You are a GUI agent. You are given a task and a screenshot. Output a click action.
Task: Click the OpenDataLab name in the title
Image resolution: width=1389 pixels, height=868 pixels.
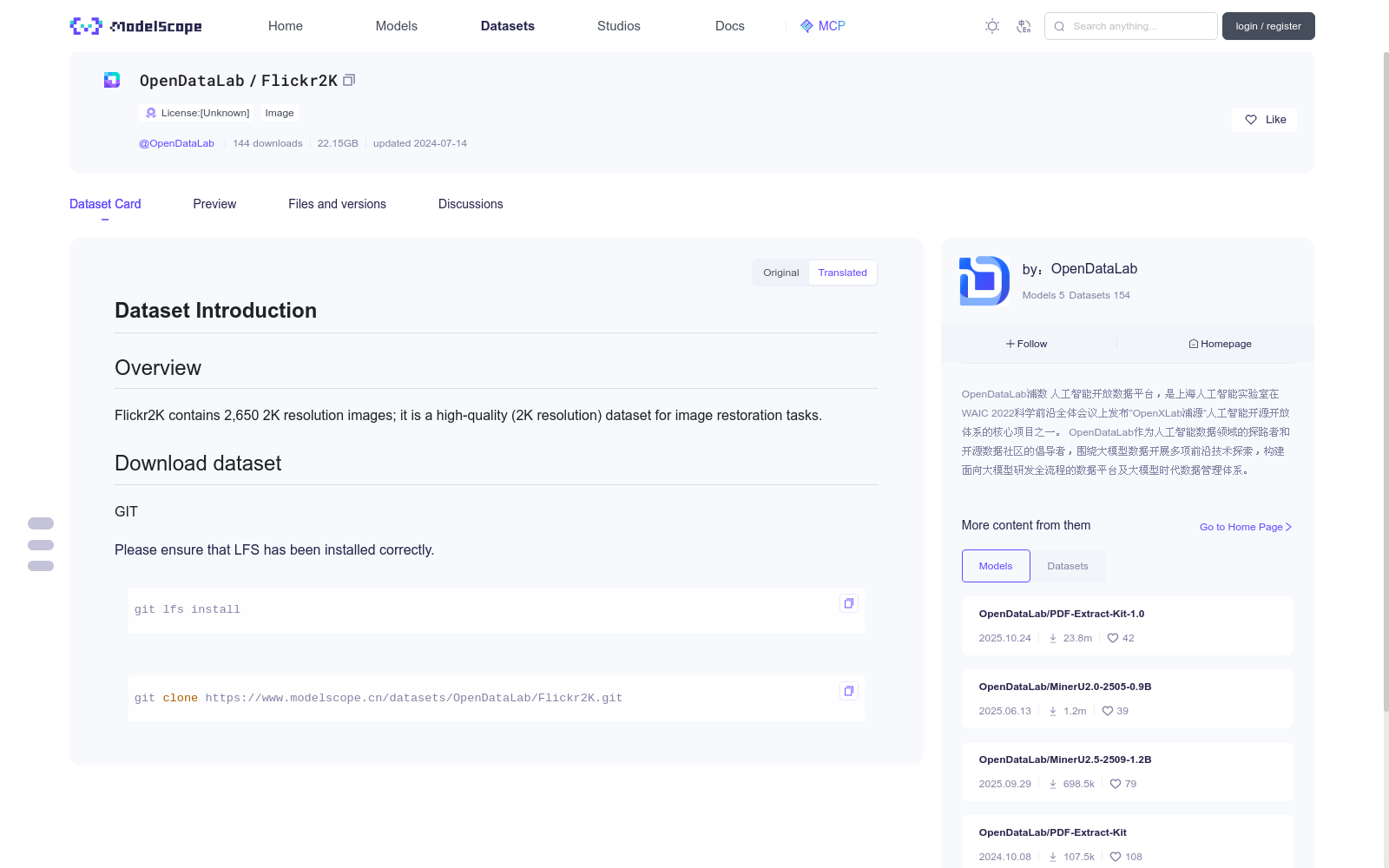pos(192,81)
